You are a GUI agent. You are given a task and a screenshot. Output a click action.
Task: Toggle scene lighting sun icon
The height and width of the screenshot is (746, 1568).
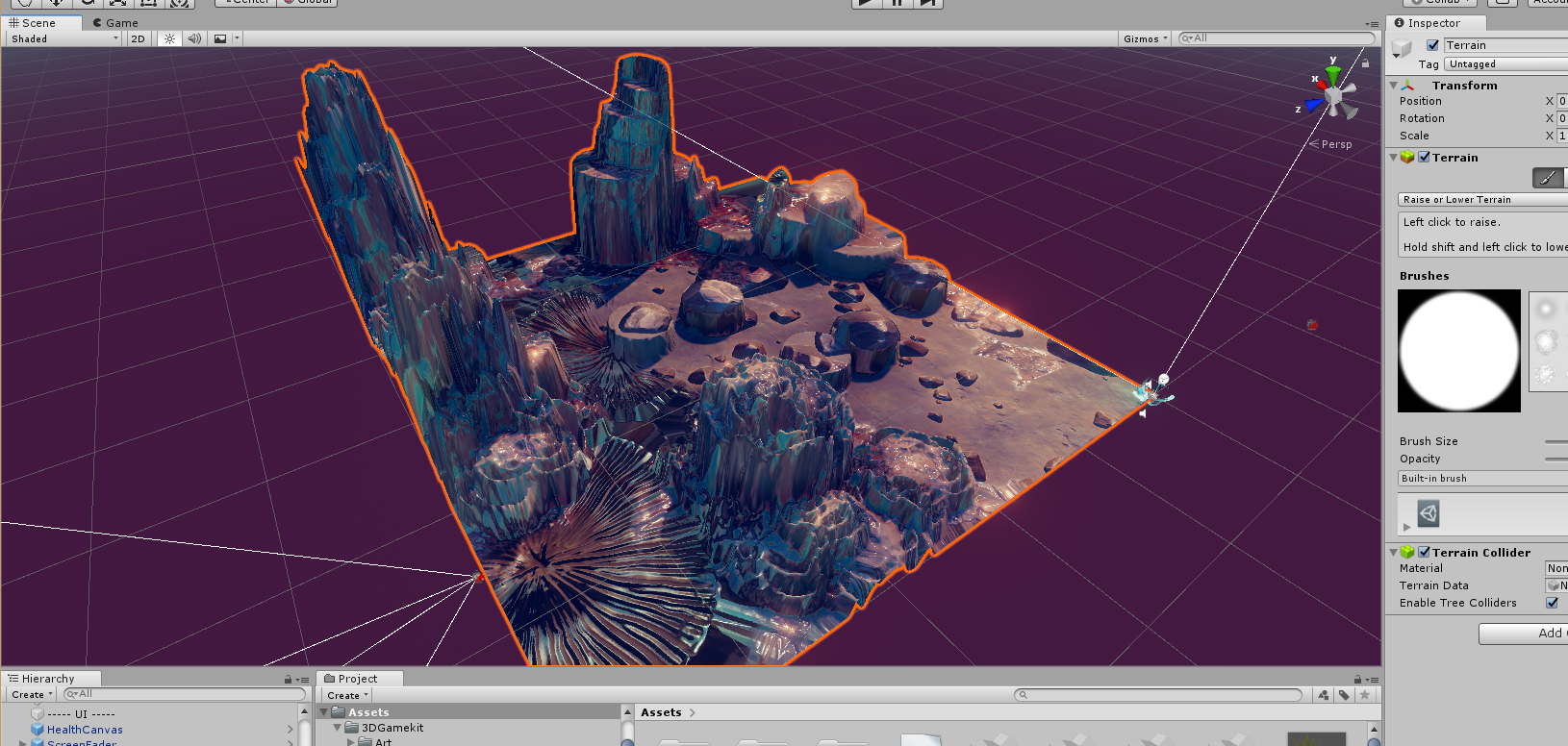pyautogui.click(x=169, y=38)
